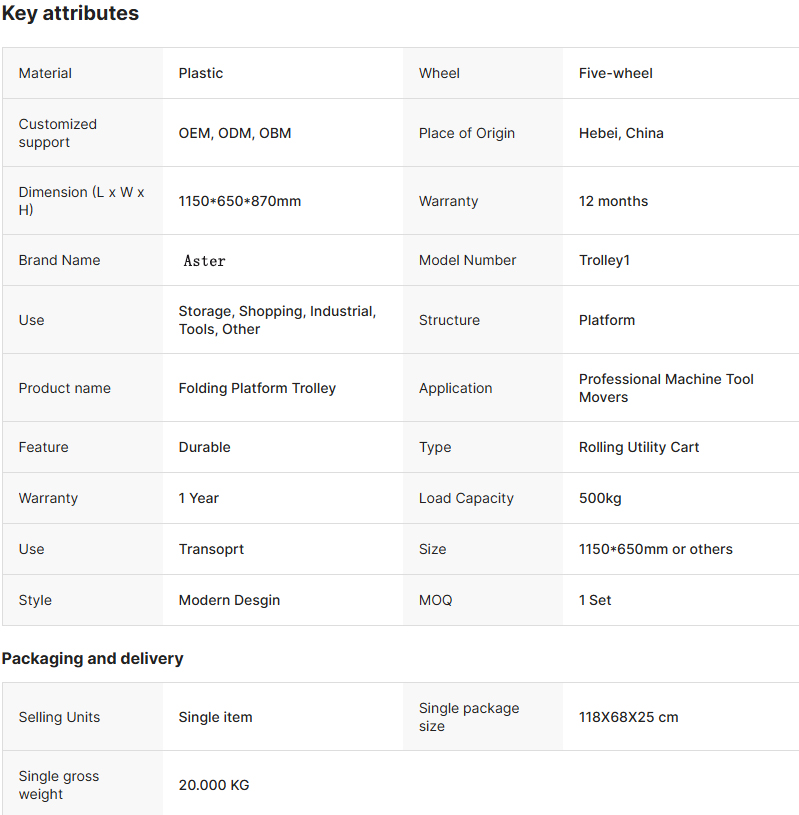Click the Packaging and delivery heading

93,659
